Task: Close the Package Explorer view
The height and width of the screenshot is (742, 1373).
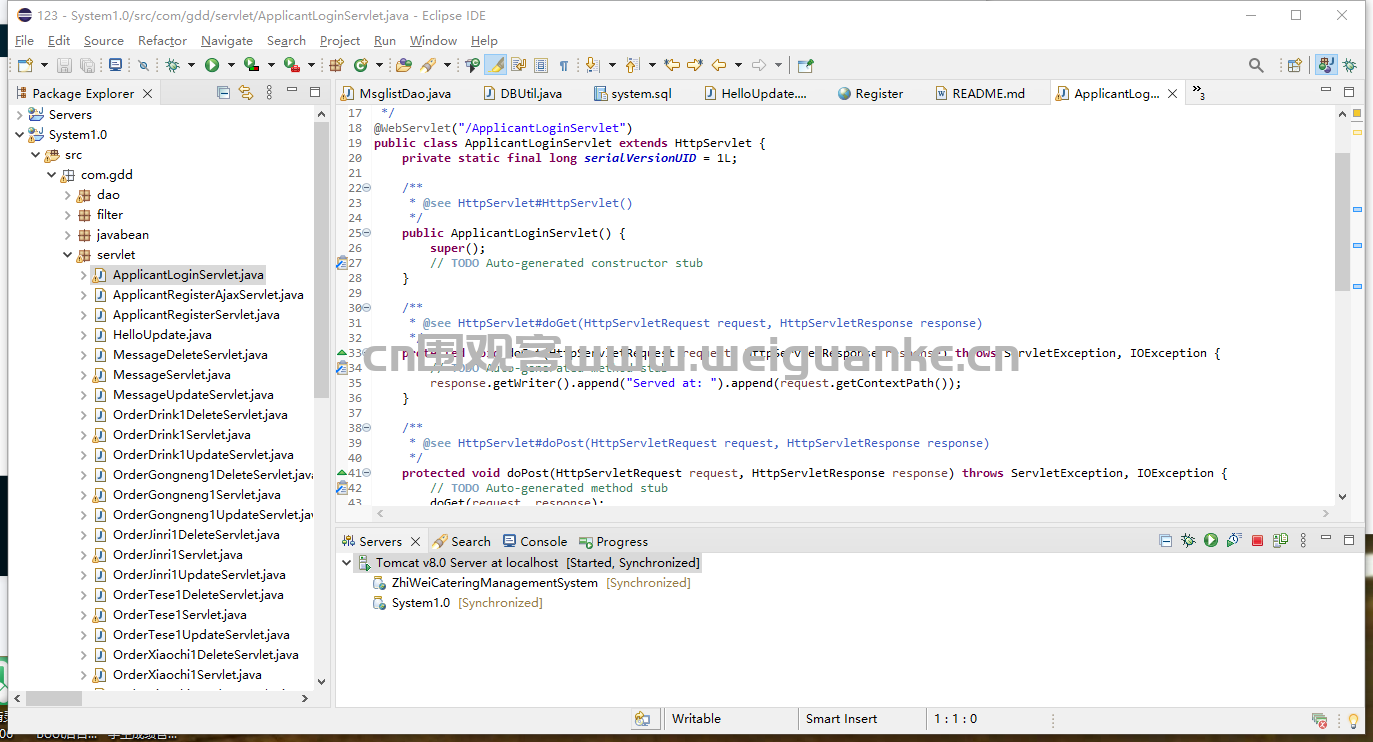Action: 147,93
